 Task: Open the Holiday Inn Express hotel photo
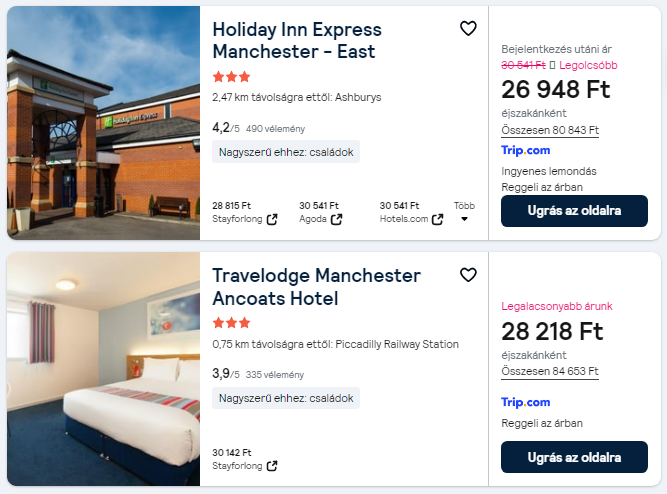pos(104,123)
